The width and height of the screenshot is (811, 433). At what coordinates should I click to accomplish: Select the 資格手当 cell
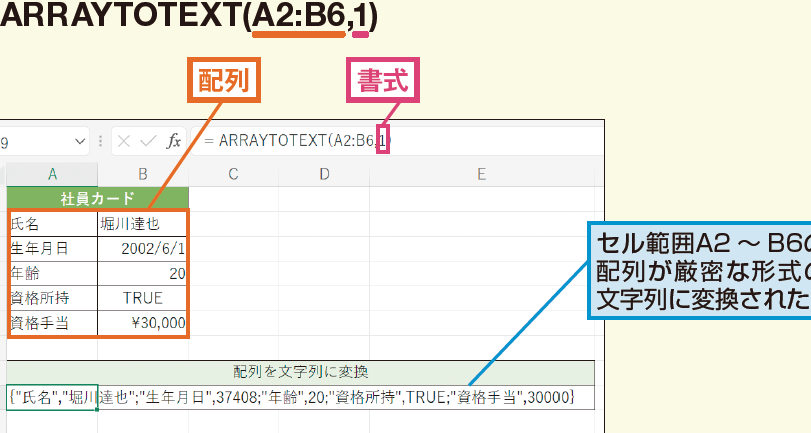coord(52,323)
